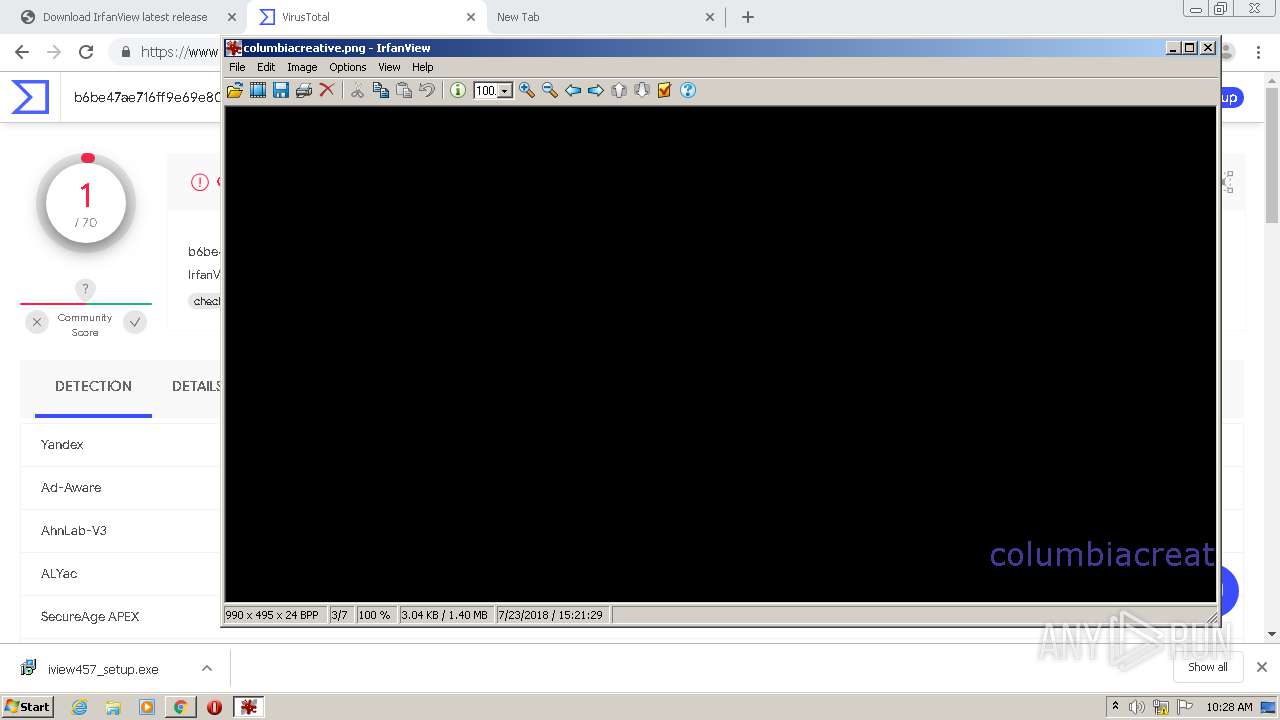Open IrfanView settings checkmark icon

[665, 90]
